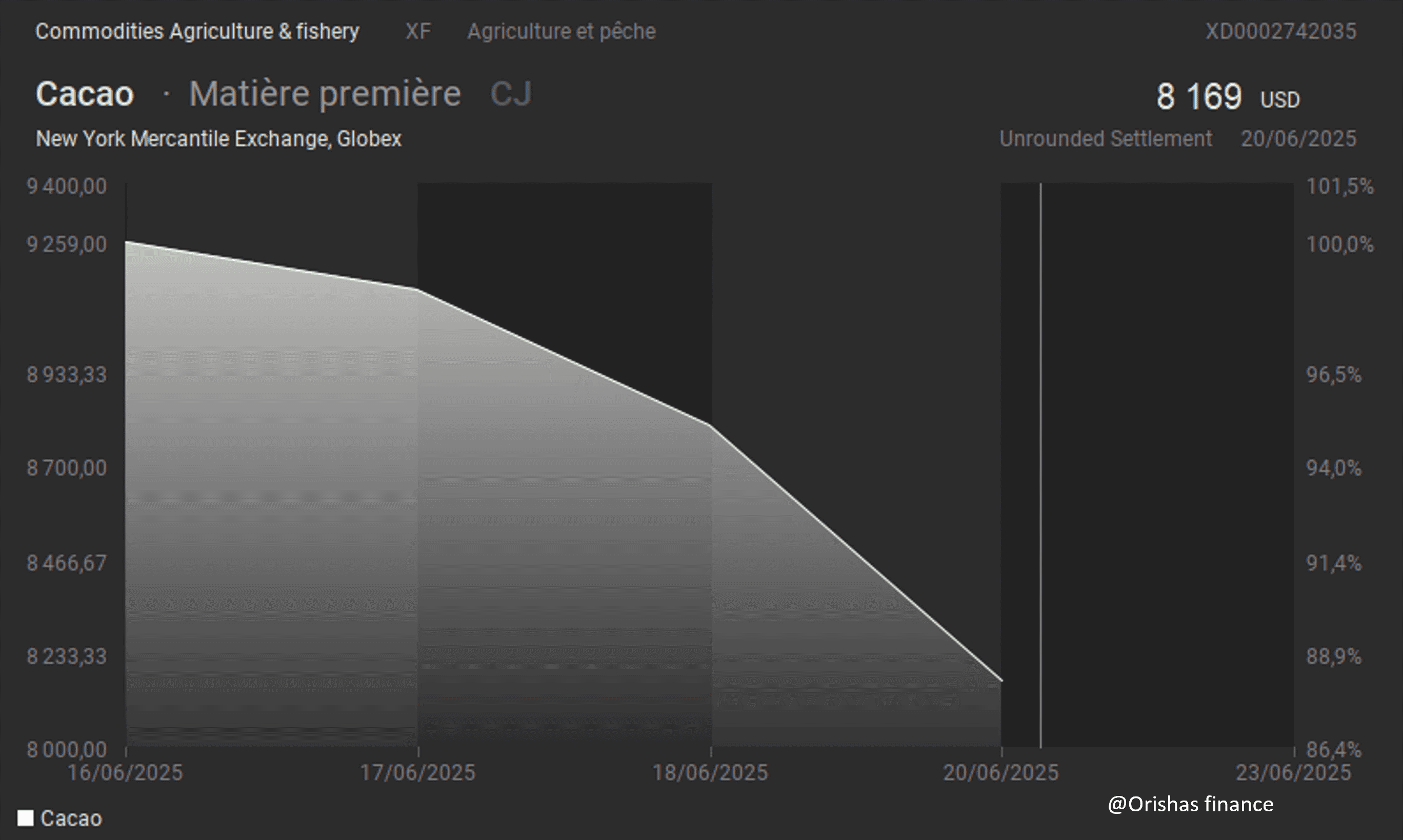Click the Matière première label
This screenshot has width=1403, height=840.
[325, 93]
